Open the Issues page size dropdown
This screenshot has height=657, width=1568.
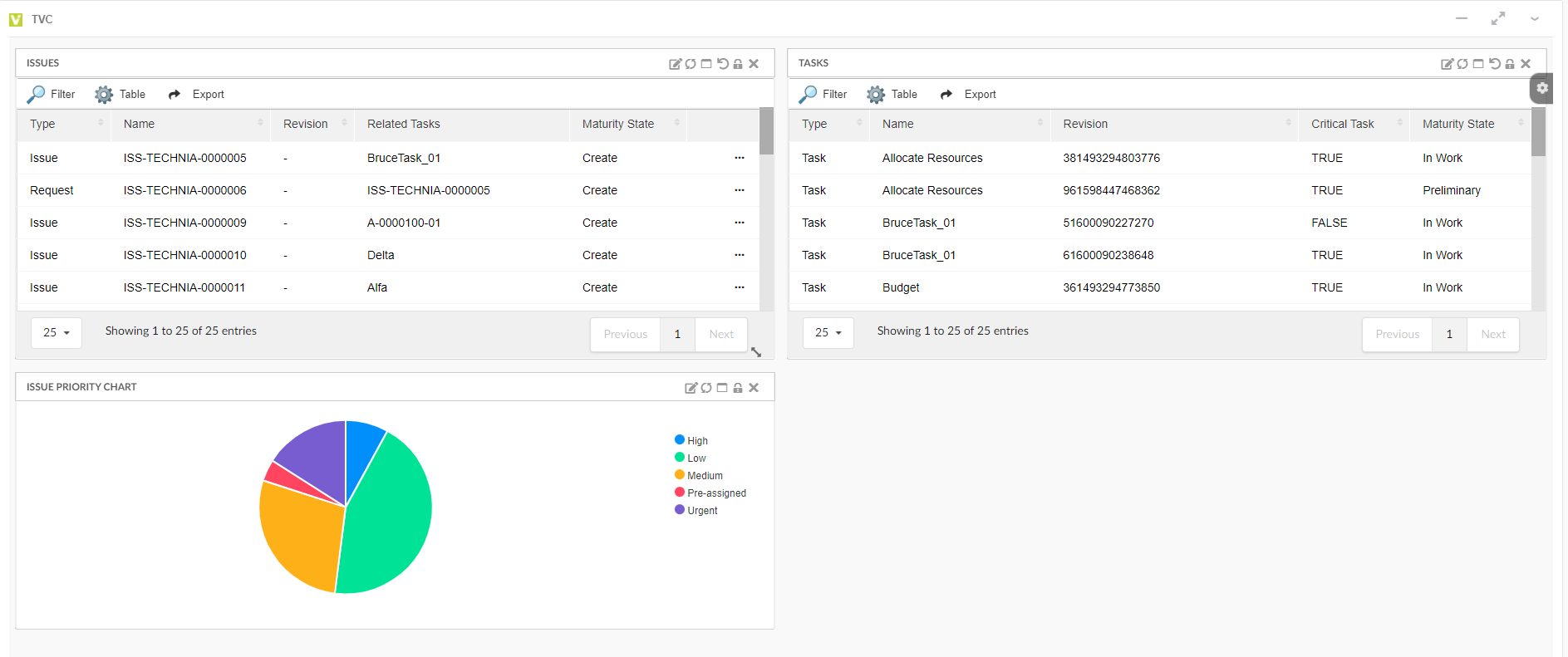tap(57, 332)
